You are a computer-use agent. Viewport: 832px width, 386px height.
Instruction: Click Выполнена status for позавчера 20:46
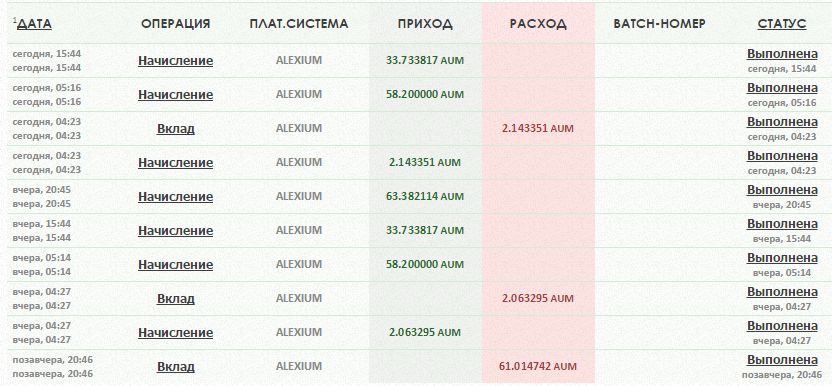[x=782, y=359]
